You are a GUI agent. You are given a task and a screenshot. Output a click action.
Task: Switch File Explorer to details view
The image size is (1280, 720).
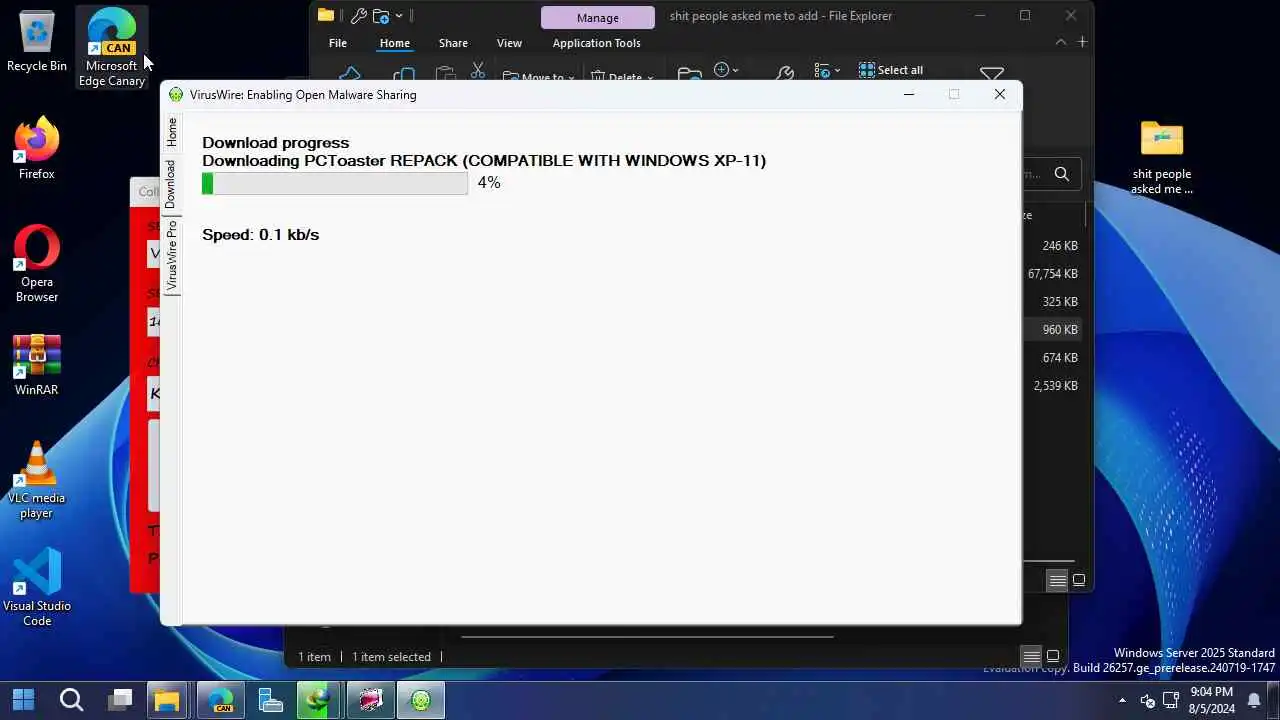pyautogui.click(x=1057, y=580)
